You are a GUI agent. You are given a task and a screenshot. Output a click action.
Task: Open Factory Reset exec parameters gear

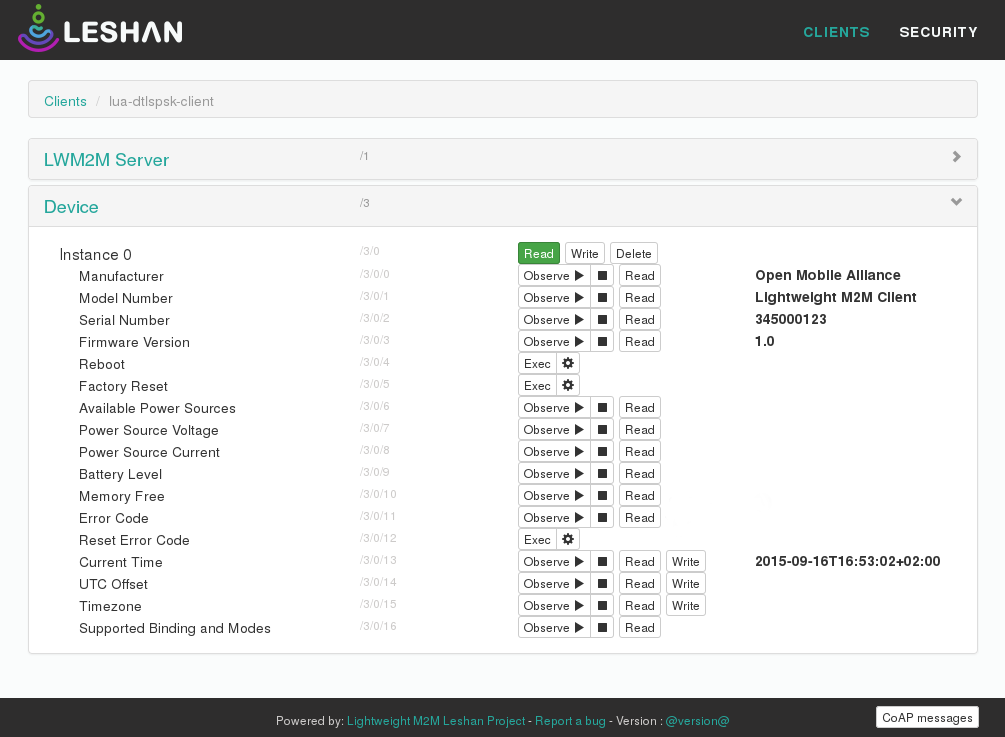point(568,386)
